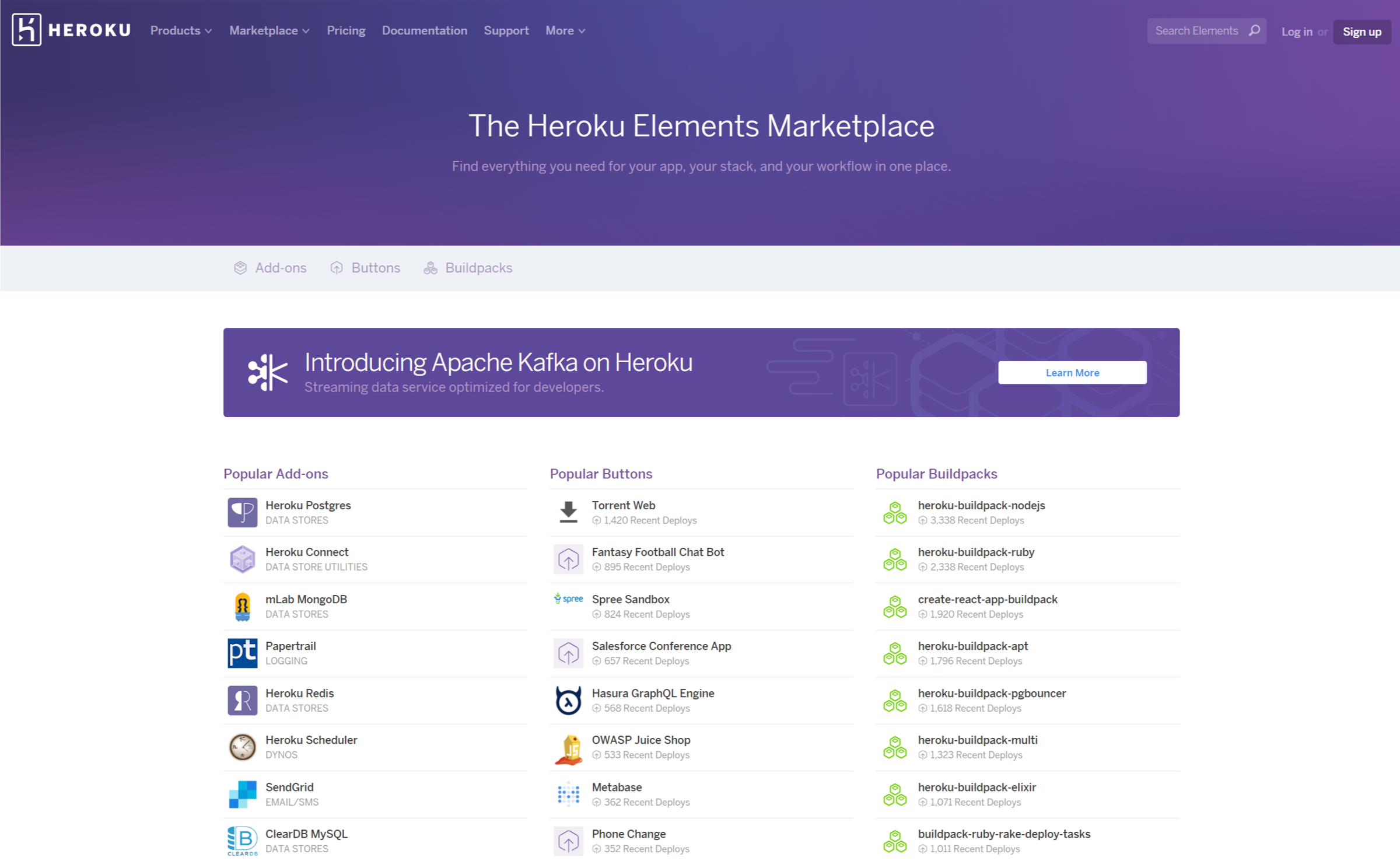Open the Pricing page

(346, 30)
